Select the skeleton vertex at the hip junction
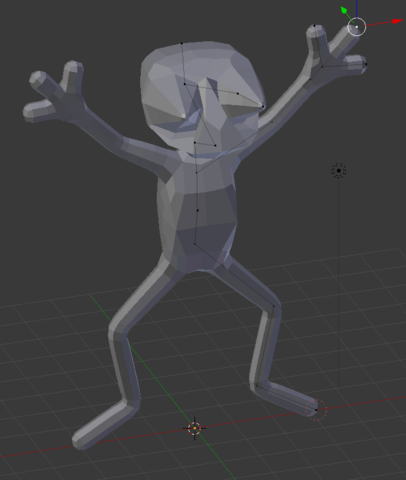406x480 pixels. coord(195,244)
